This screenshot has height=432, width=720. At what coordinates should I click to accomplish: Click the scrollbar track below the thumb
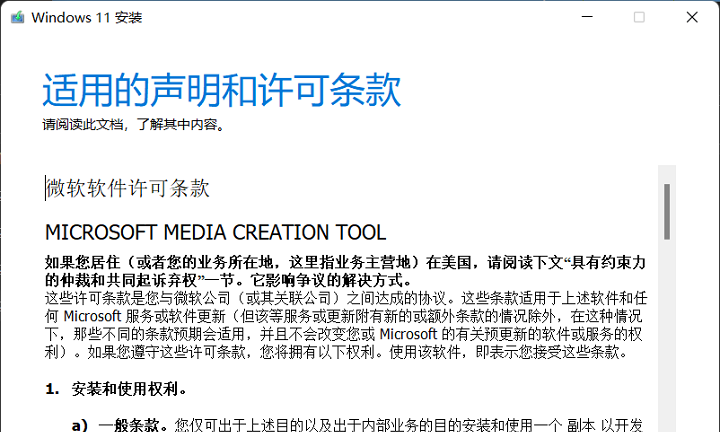pyautogui.click(x=667, y=335)
